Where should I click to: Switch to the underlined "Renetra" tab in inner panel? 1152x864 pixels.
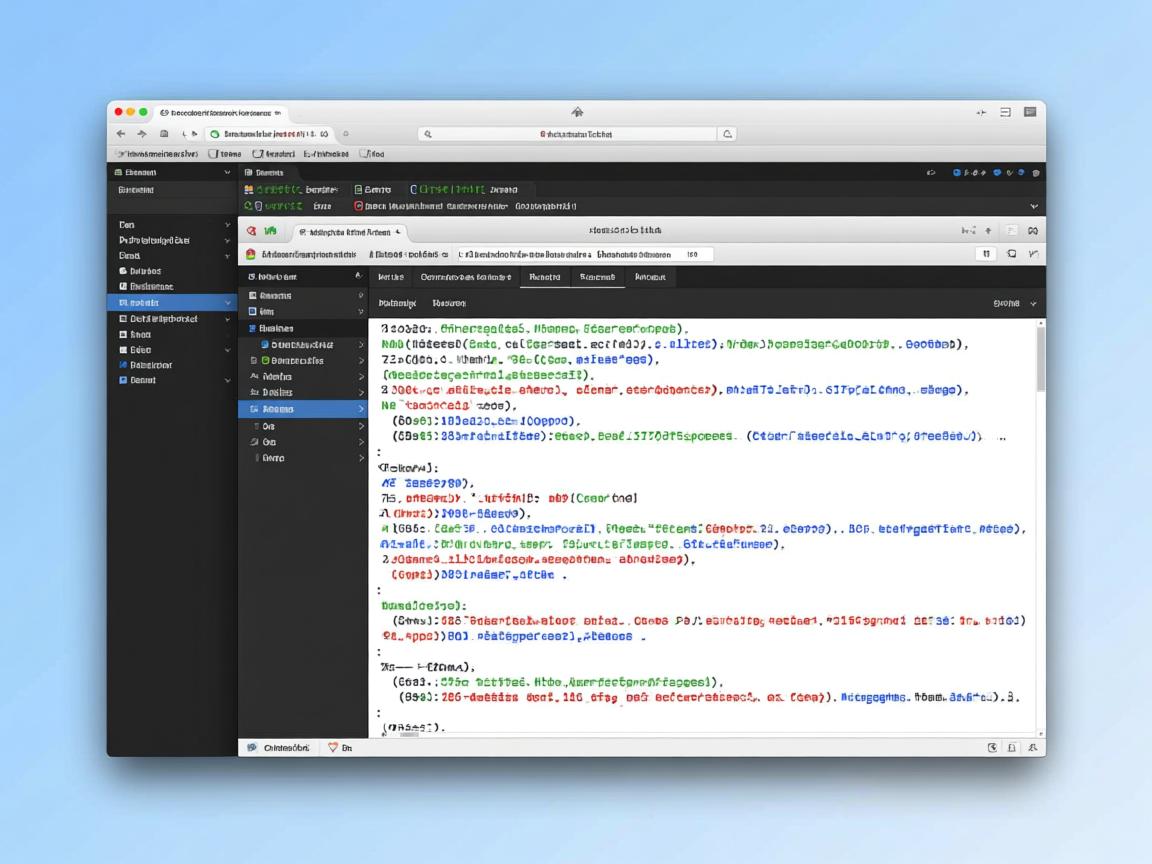click(544, 277)
